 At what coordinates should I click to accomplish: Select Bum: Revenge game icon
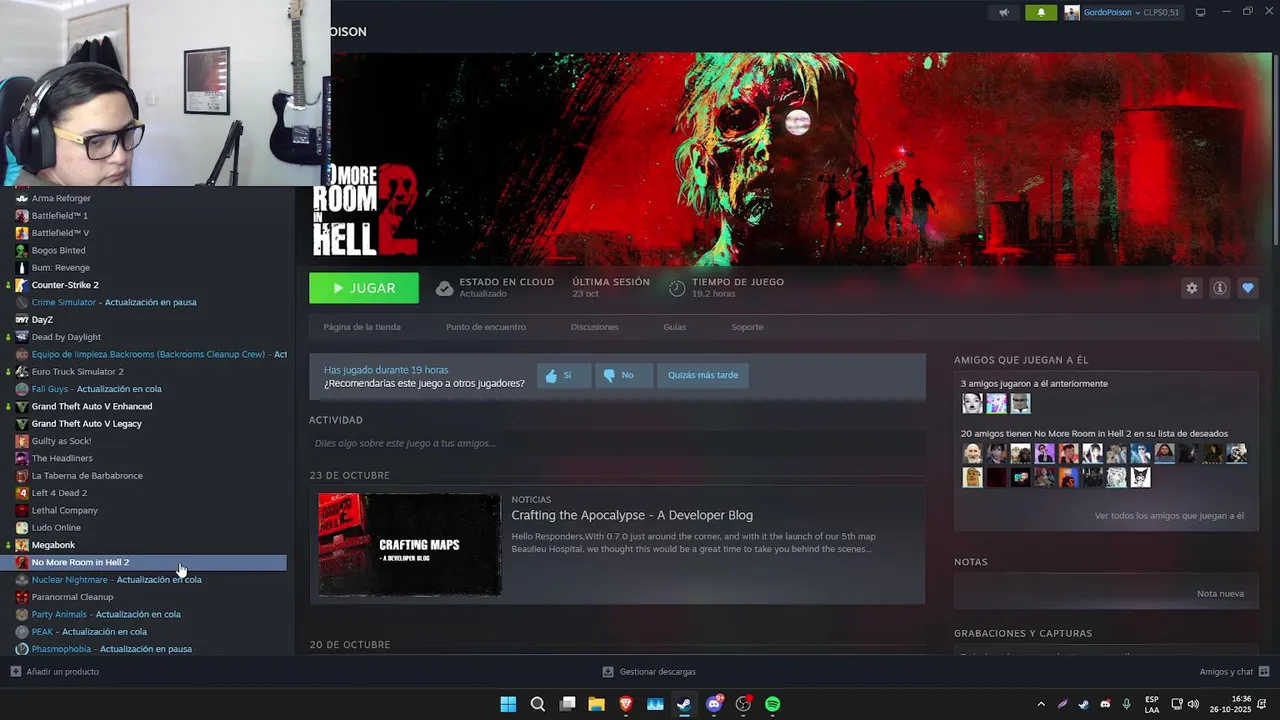click(22, 267)
